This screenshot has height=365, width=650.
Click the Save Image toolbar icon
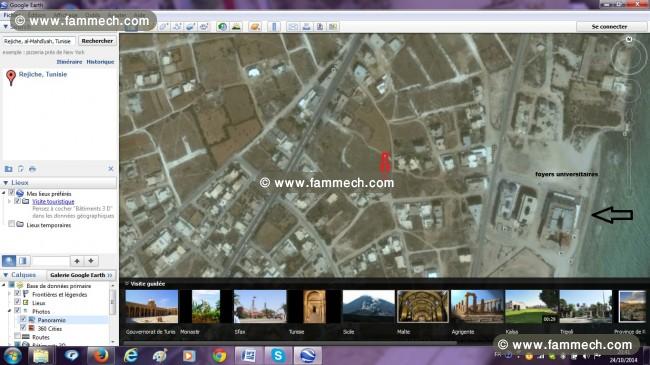tap(320, 27)
